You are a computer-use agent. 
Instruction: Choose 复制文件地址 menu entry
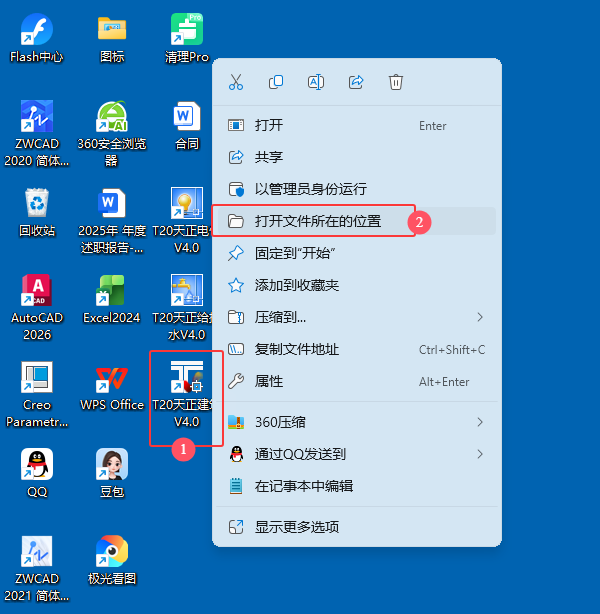tap(357, 349)
